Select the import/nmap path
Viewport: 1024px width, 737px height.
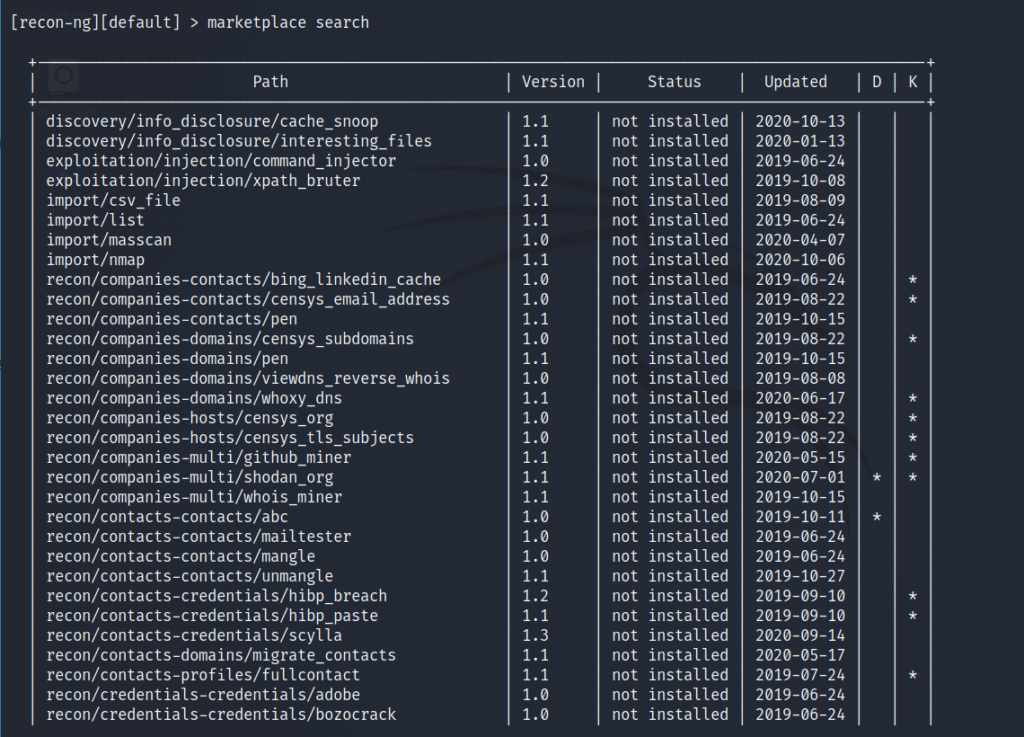tap(95, 260)
